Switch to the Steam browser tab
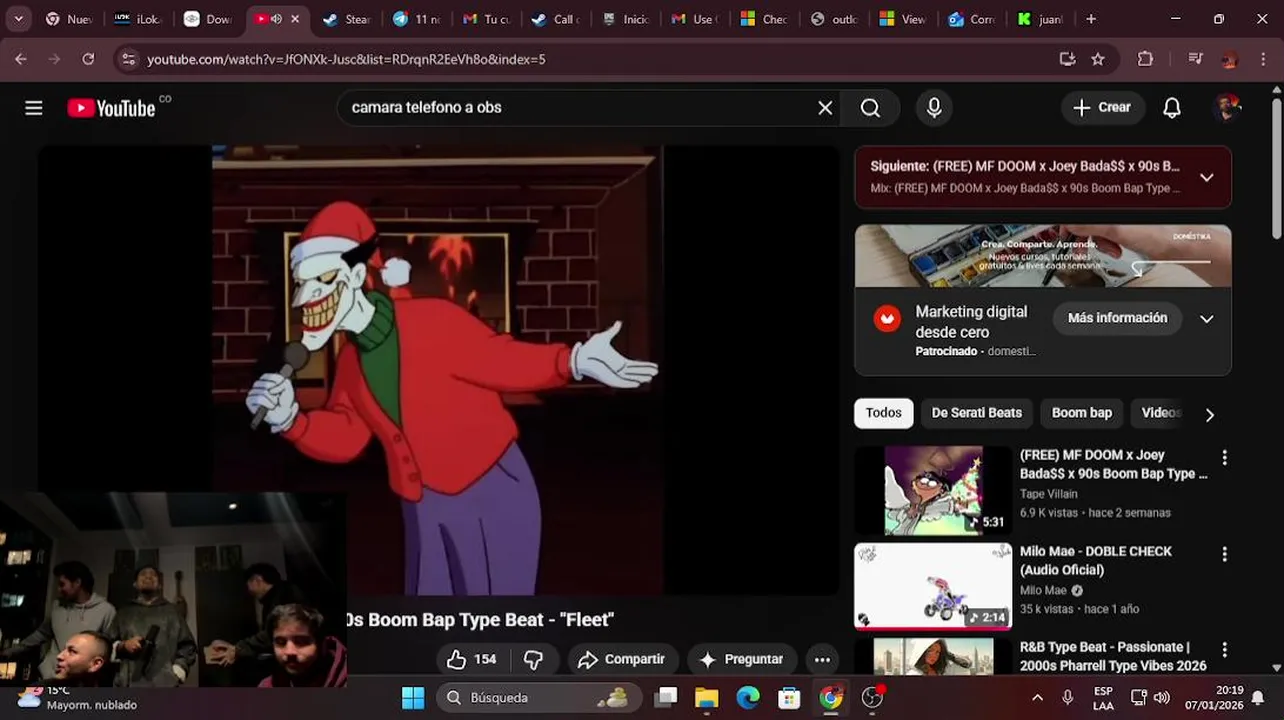The width and height of the screenshot is (1284, 720). coord(346,19)
